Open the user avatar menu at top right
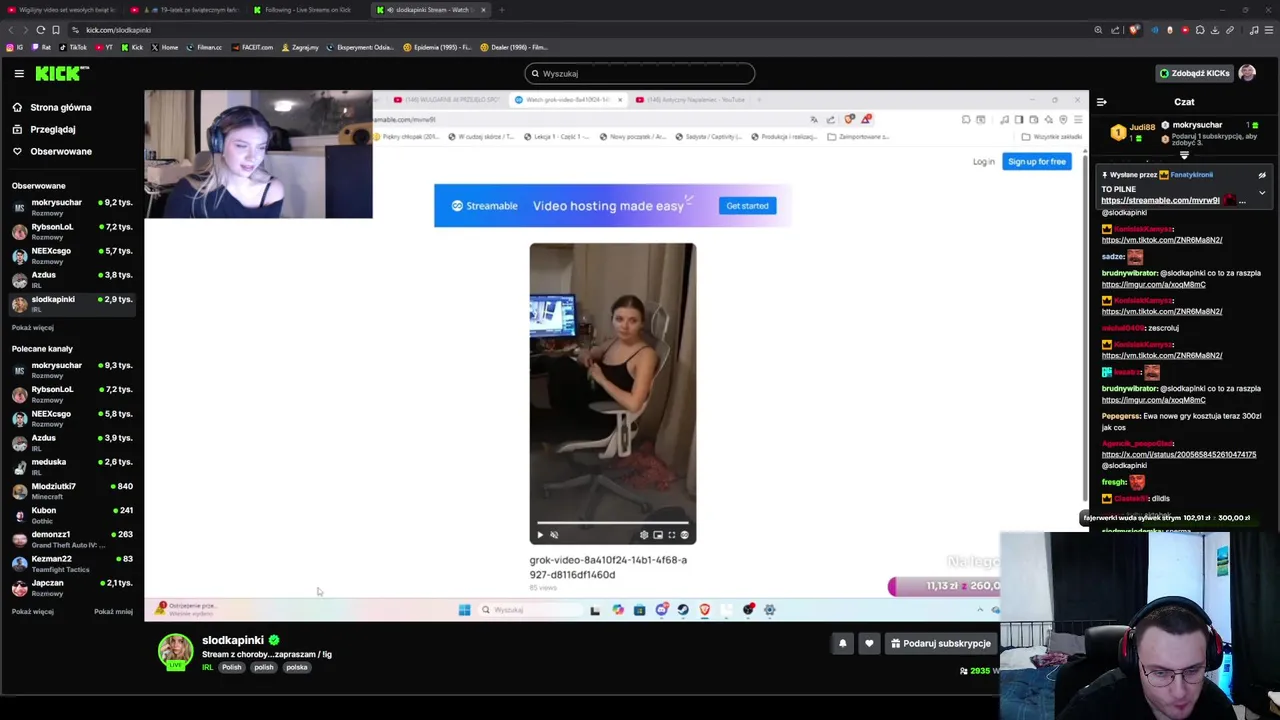The image size is (1280, 720). 1247,73
